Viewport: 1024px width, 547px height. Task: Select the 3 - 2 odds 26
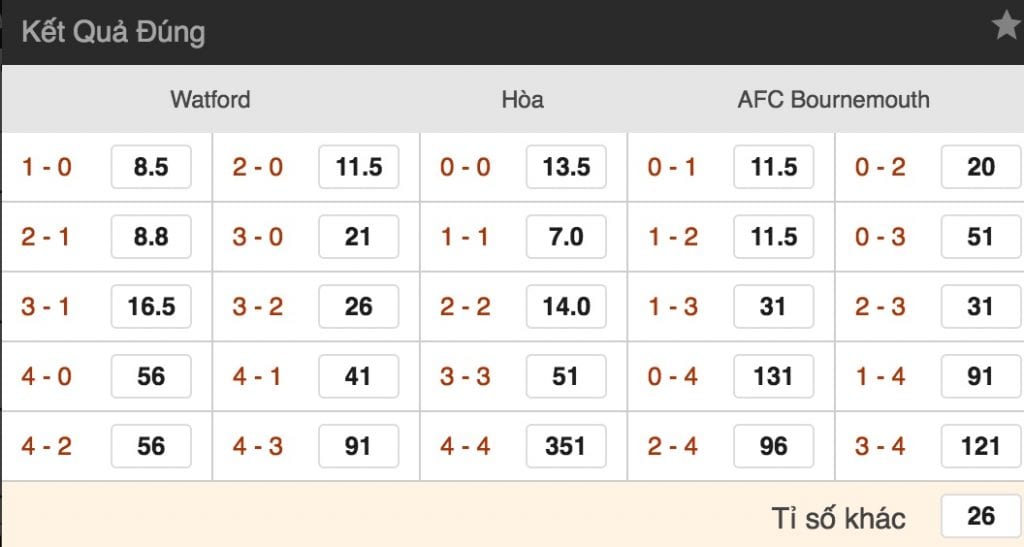point(359,307)
